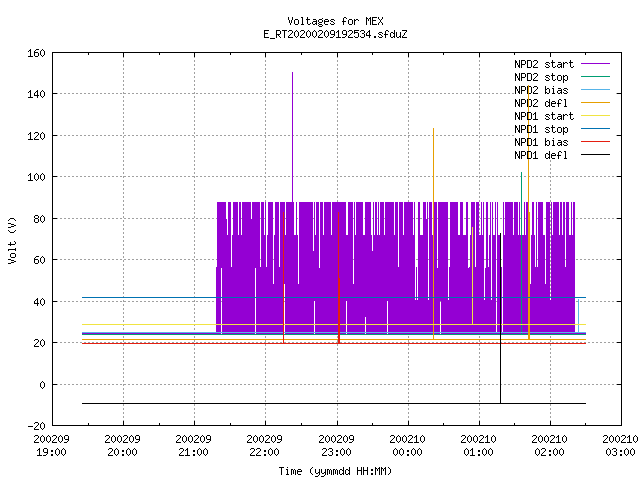Click the 'NPD2 start' legend label
Screen dimensions: 640x480
pos(544,64)
